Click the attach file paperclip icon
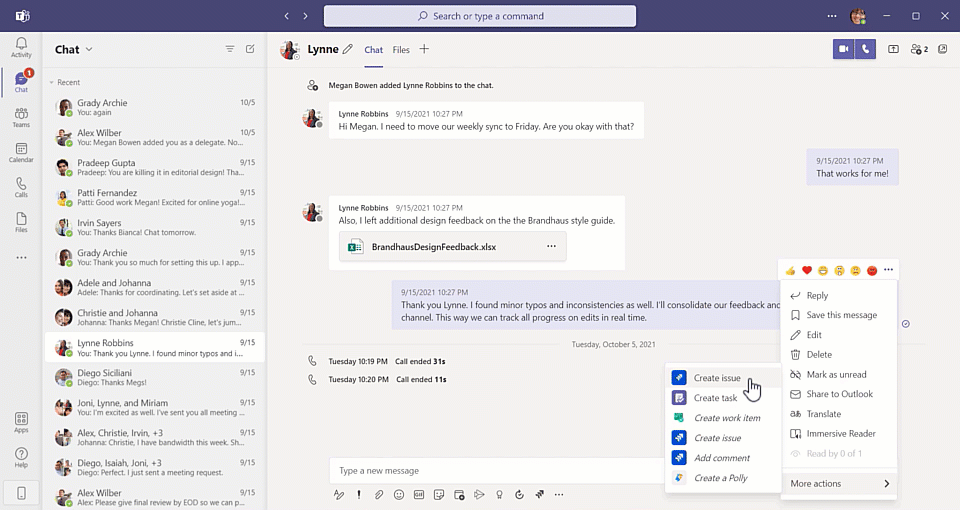Image resolution: width=960 pixels, height=510 pixels. tap(379, 494)
